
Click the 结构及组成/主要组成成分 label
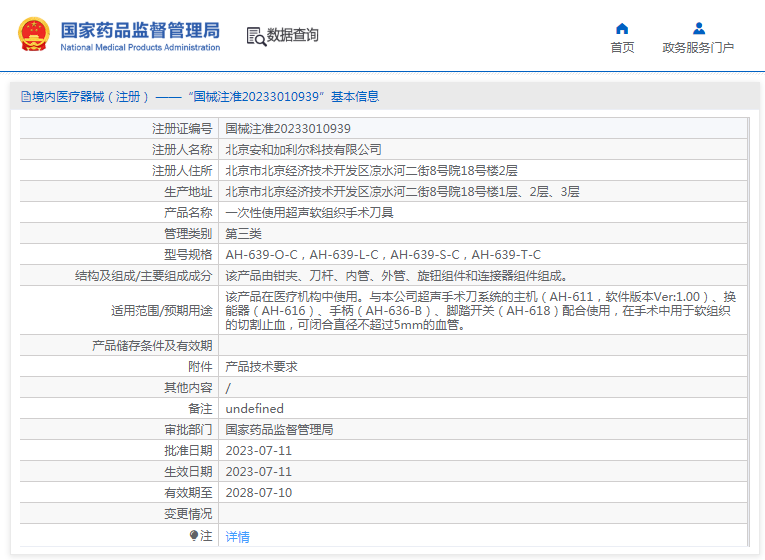(143, 276)
